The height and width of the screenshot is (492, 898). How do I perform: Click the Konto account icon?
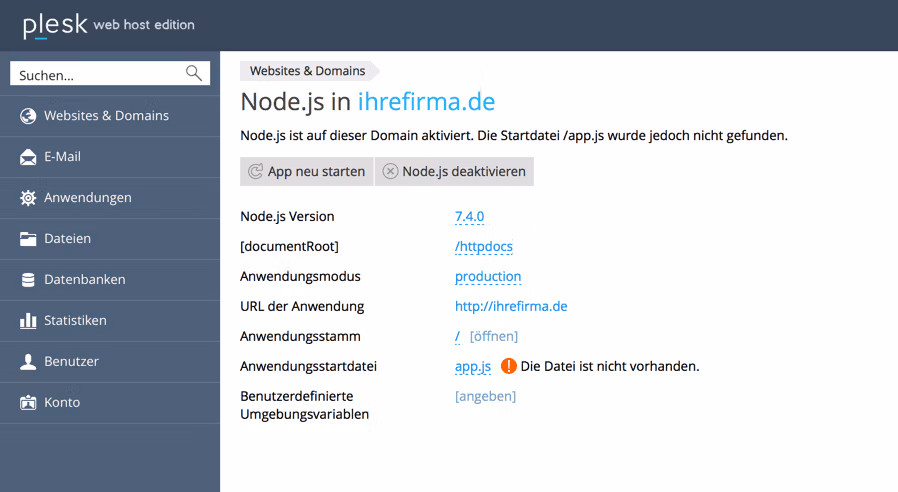coord(28,403)
